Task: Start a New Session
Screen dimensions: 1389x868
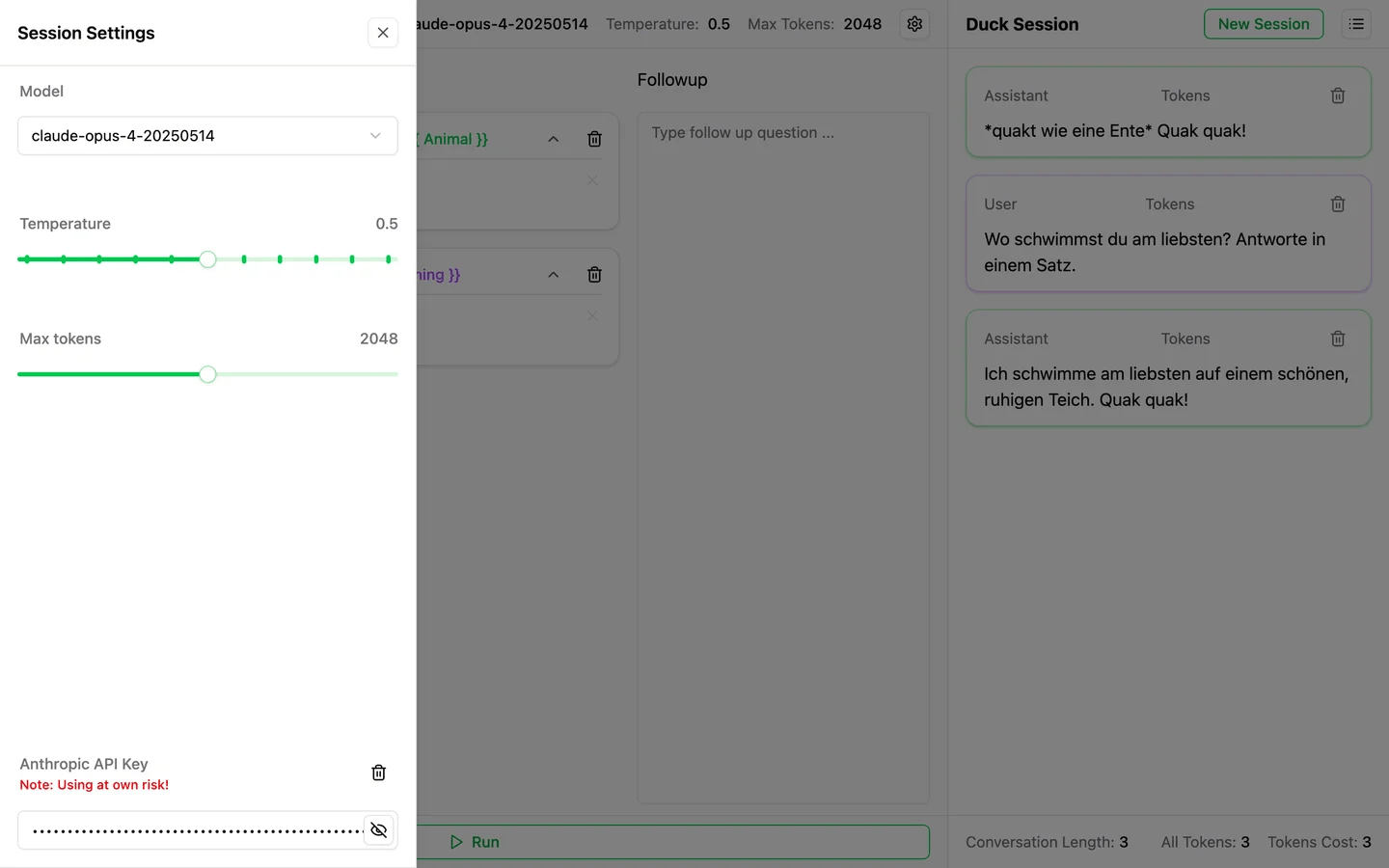Action: [x=1263, y=24]
